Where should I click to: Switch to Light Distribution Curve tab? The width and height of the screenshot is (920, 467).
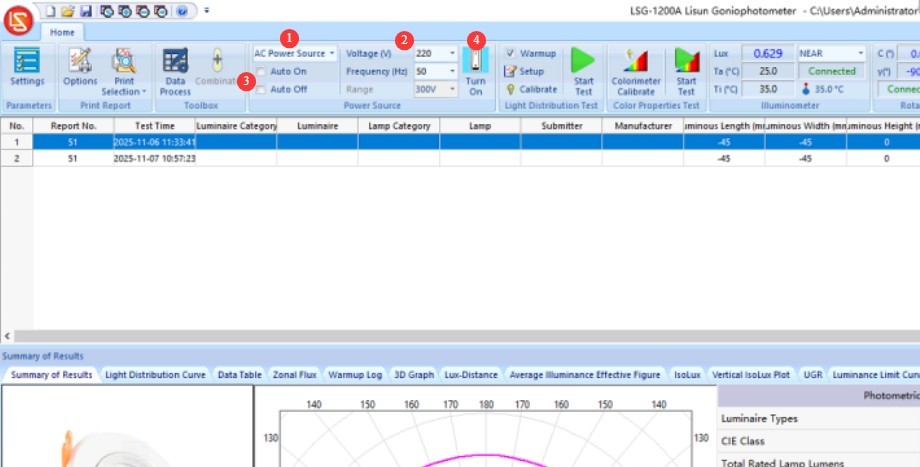pyautogui.click(x=155, y=374)
